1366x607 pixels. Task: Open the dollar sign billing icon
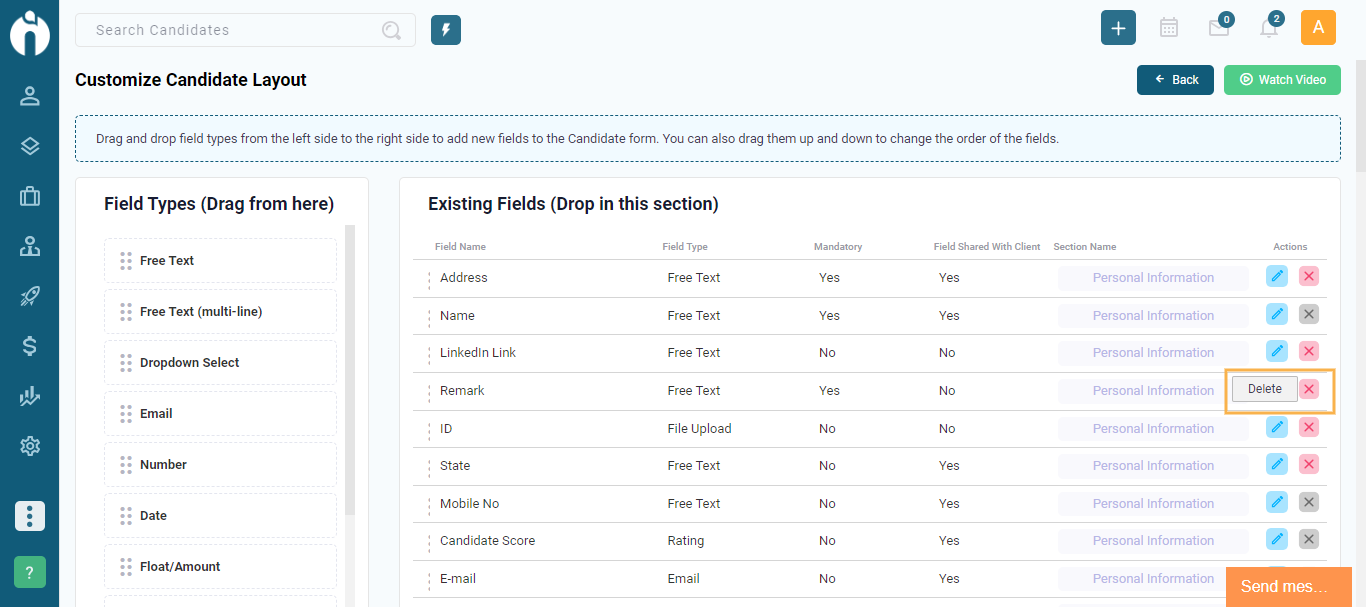pos(30,346)
